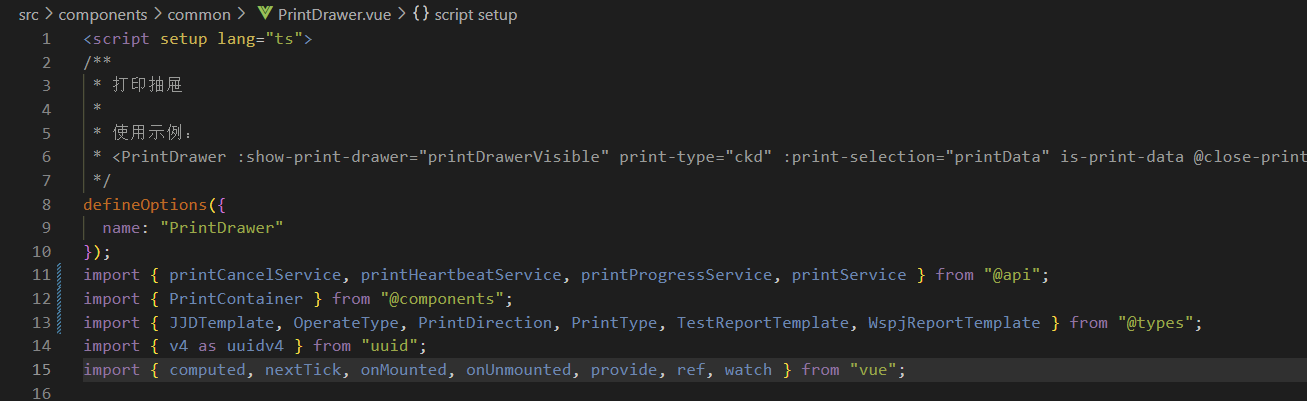Click the script setup breadcrumb symbol

point(476,15)
